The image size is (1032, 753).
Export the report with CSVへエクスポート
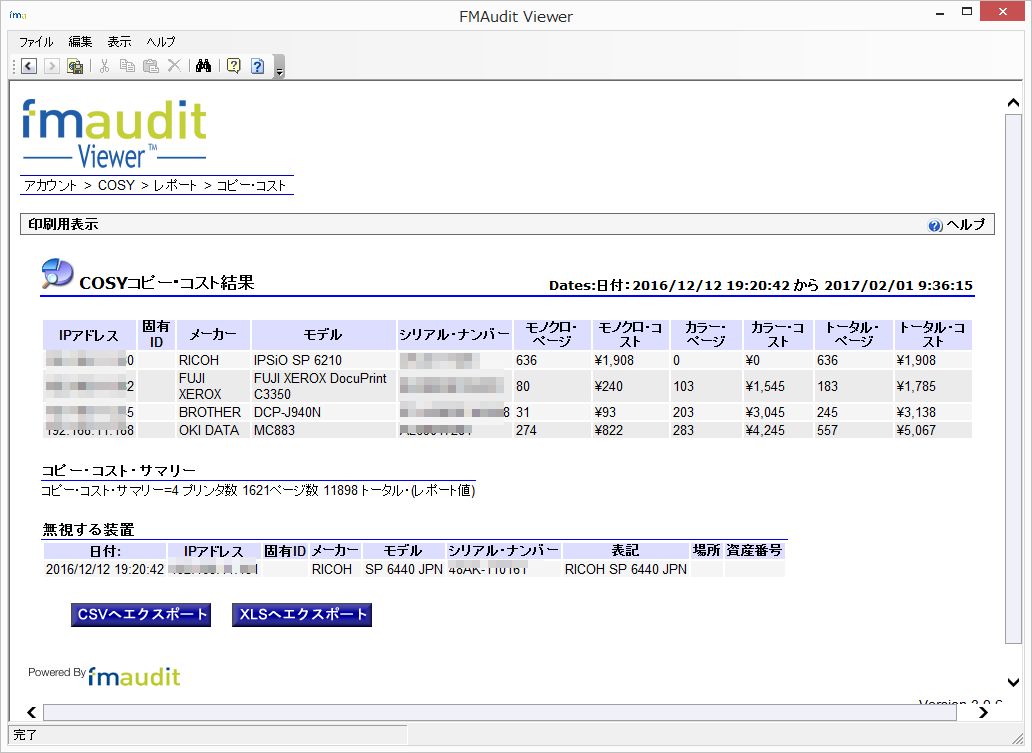tap(141, 615)
